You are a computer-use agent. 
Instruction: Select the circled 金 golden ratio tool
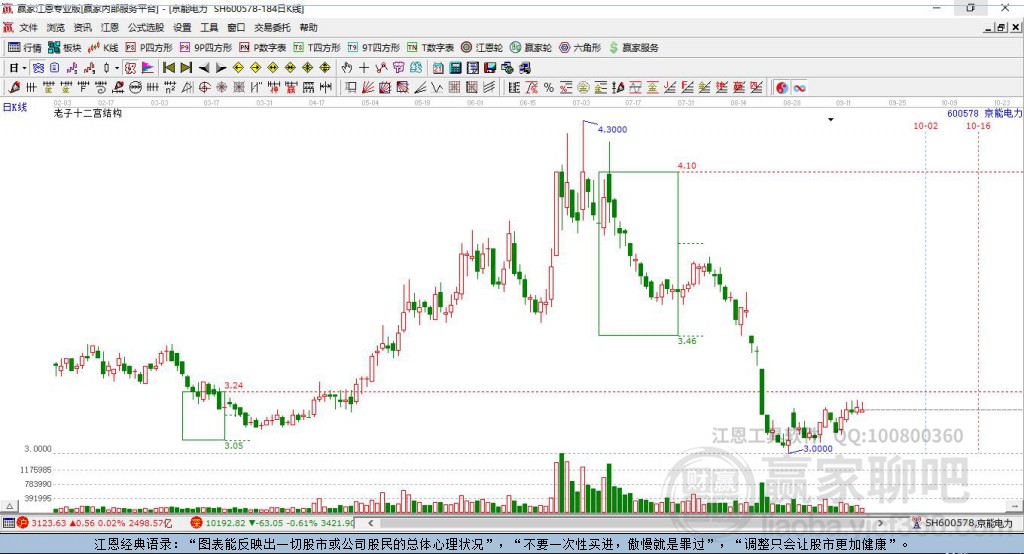point(583,88)
